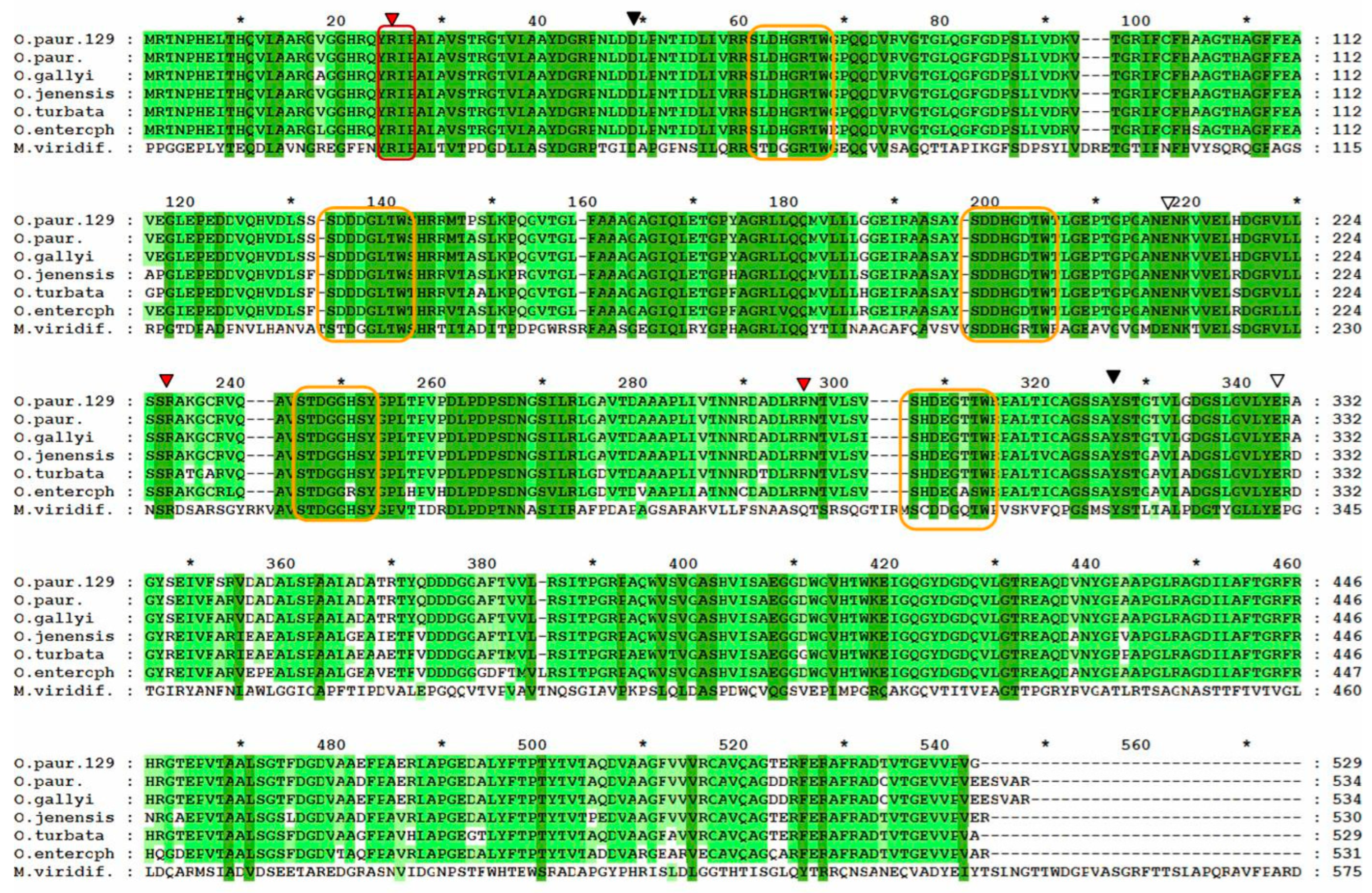Viewport: 1372px width, 893px height.
Task: Select the orange box around SDDDGLTW motif
Action: coord(366,274)
